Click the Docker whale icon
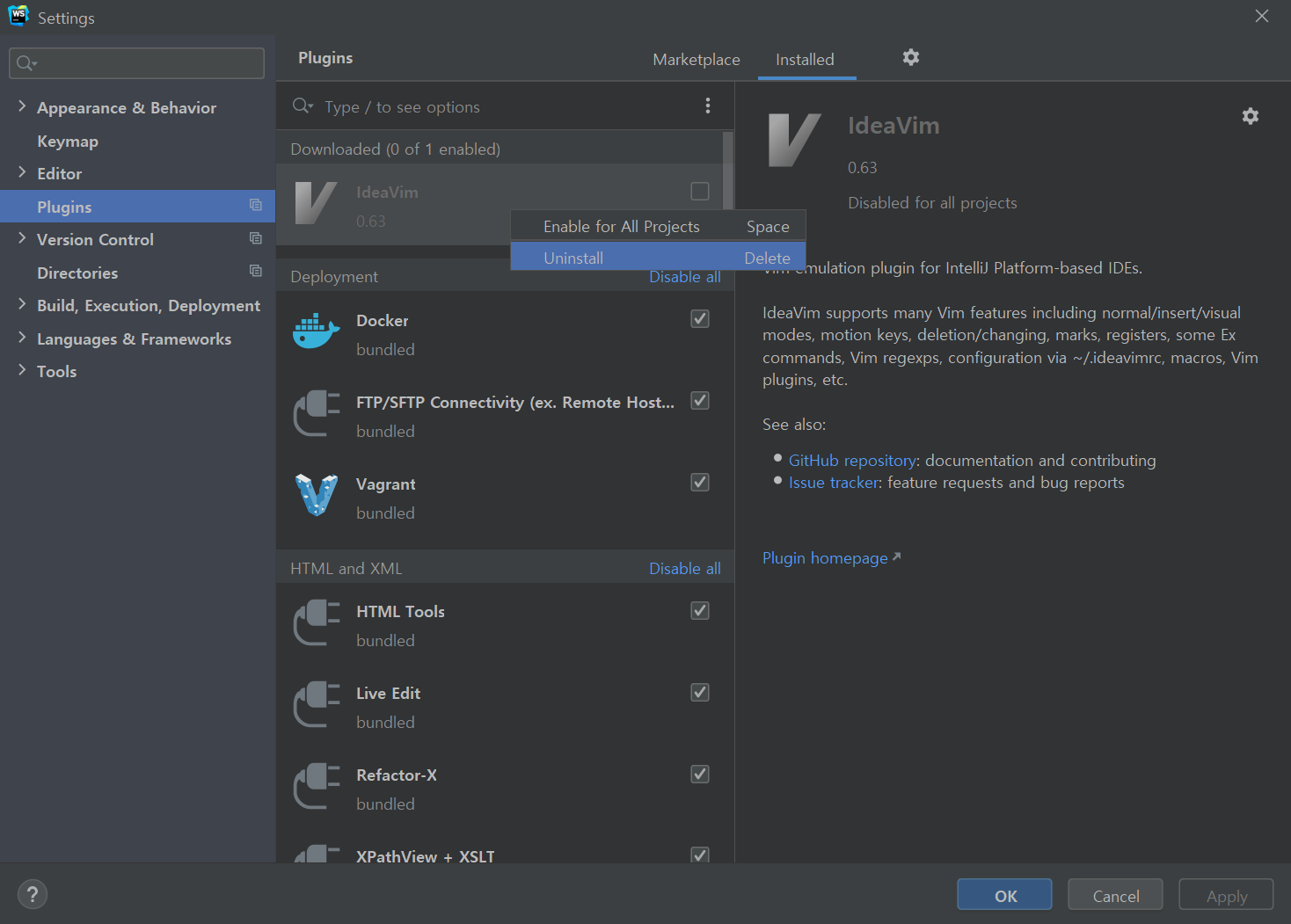 (x=317, y=331)
